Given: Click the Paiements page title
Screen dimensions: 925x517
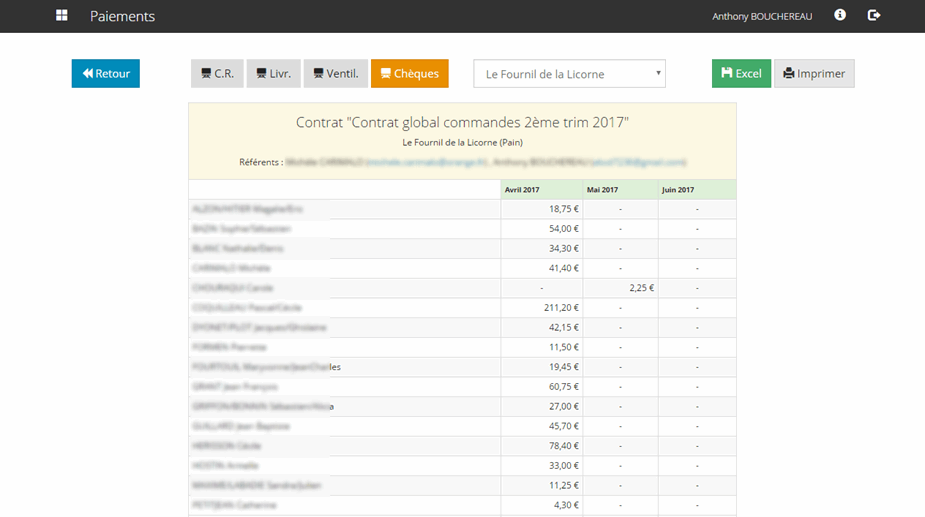Looking at the screenshot, I should tap(122, 17).
